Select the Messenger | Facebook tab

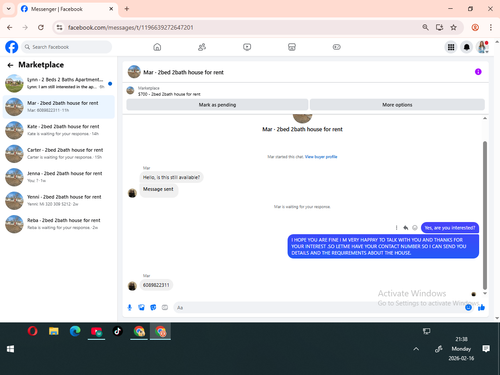67,9
